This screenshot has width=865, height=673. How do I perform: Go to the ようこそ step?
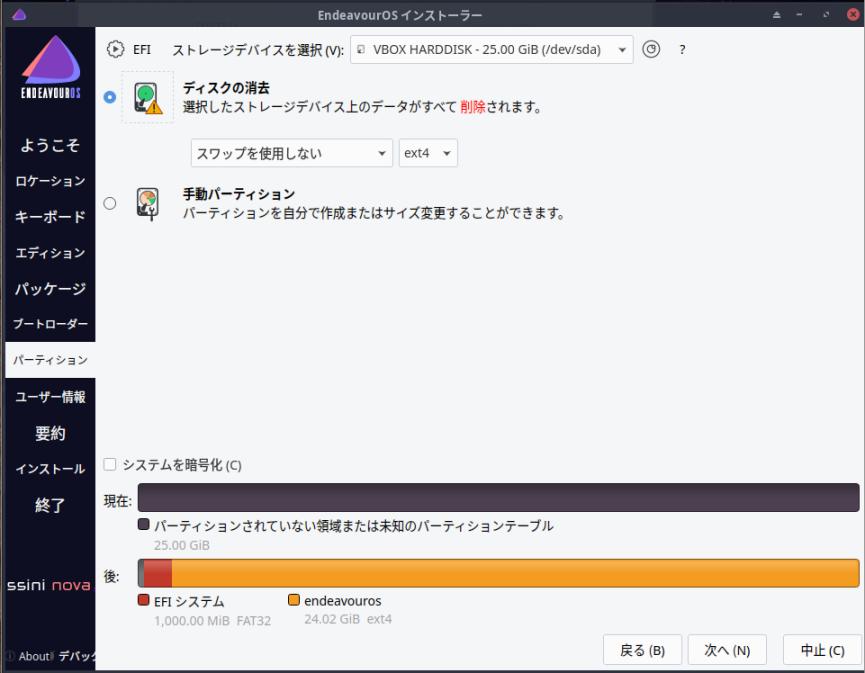coord(50,145)
